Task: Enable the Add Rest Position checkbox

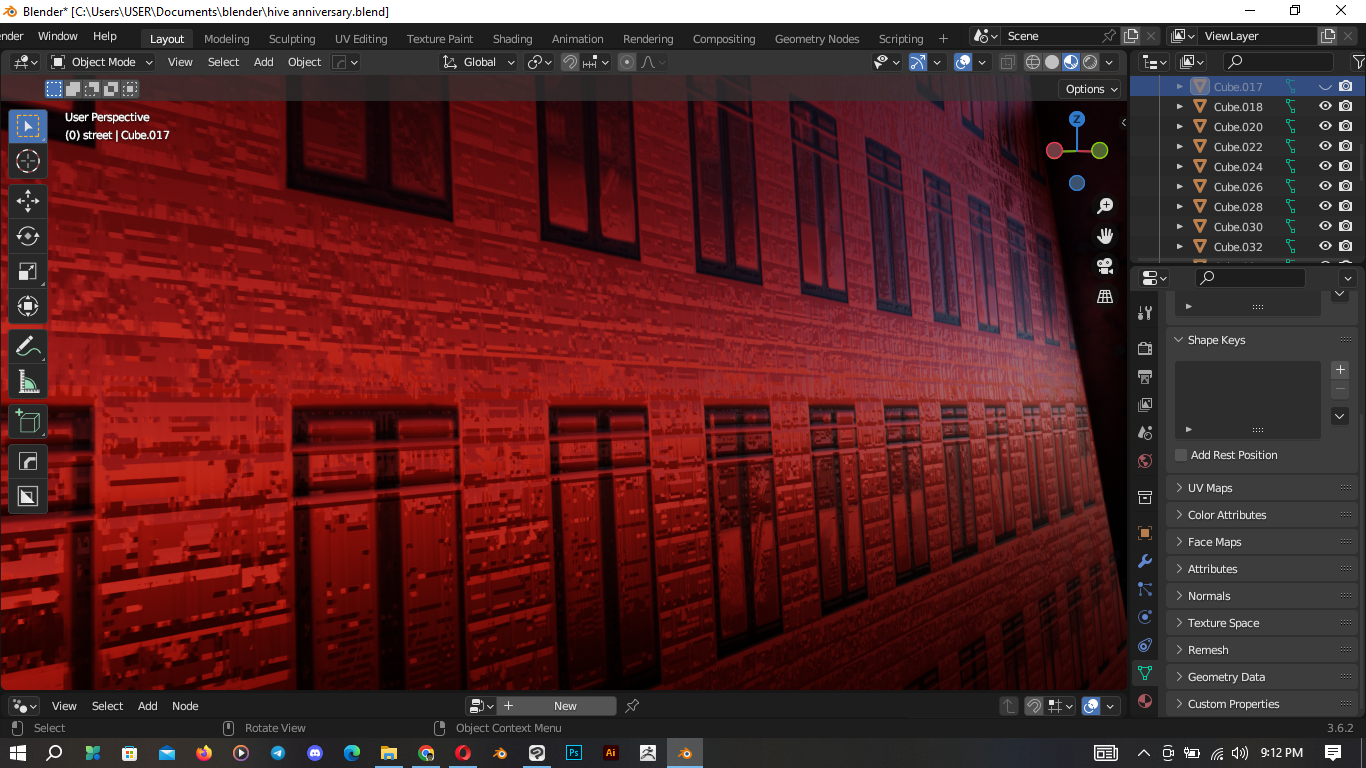Action: click(x=1181, y=455)
